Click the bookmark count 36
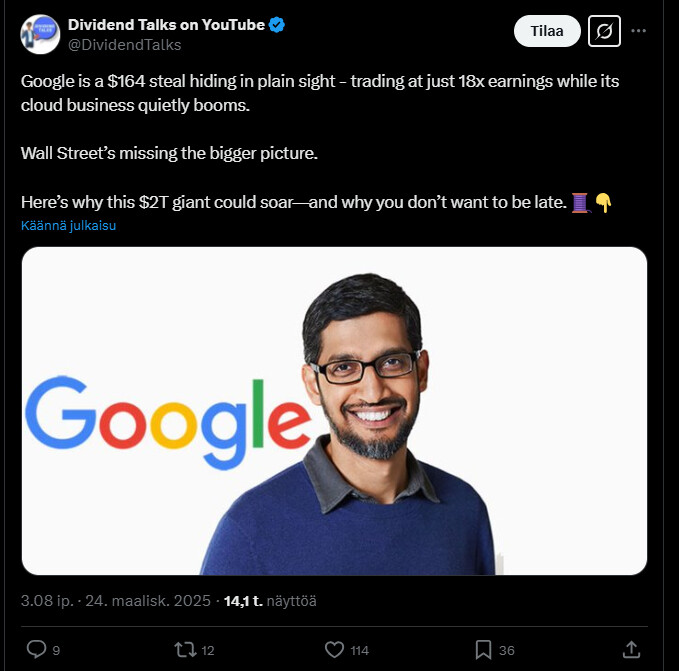The image size is (679, 671). (507, 650)
